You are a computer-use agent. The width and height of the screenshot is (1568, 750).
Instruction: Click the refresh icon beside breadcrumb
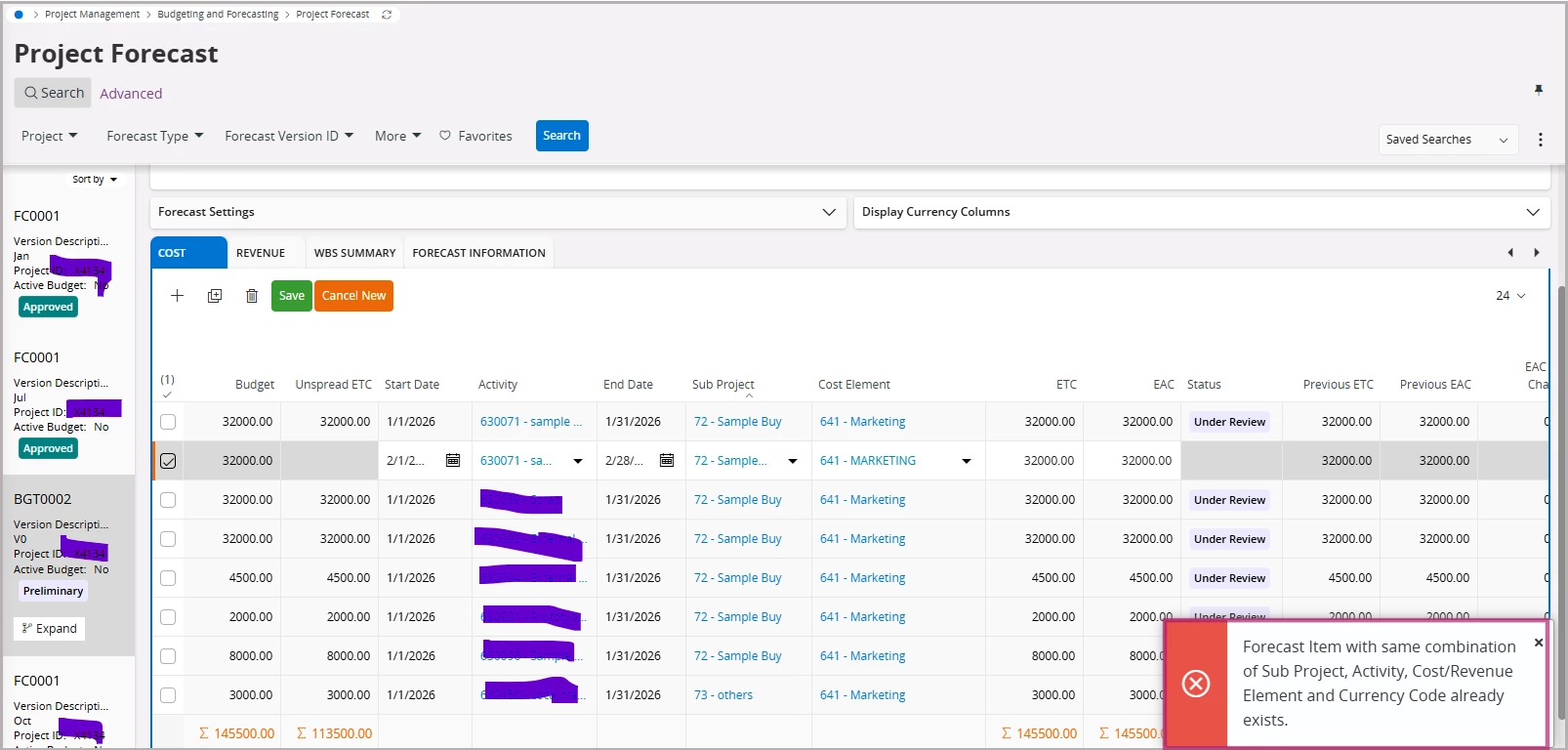click(387, 15)
